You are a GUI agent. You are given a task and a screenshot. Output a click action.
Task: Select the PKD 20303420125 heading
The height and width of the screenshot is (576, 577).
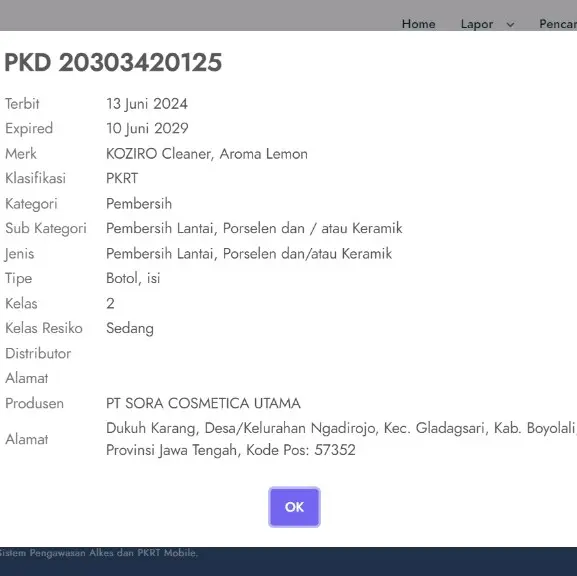(x=113, y=62)
